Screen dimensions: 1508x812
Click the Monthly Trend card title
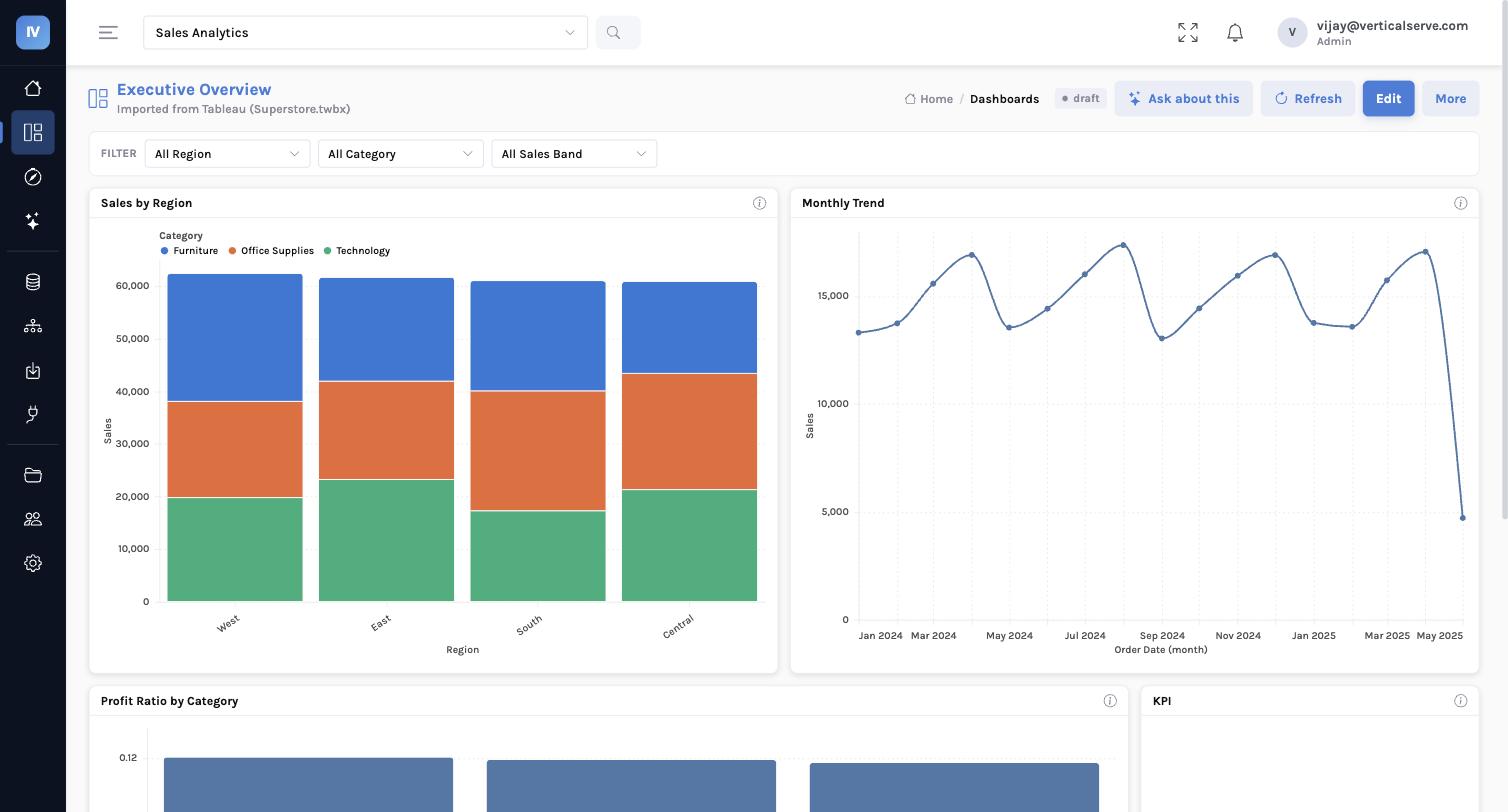(843, 203)
